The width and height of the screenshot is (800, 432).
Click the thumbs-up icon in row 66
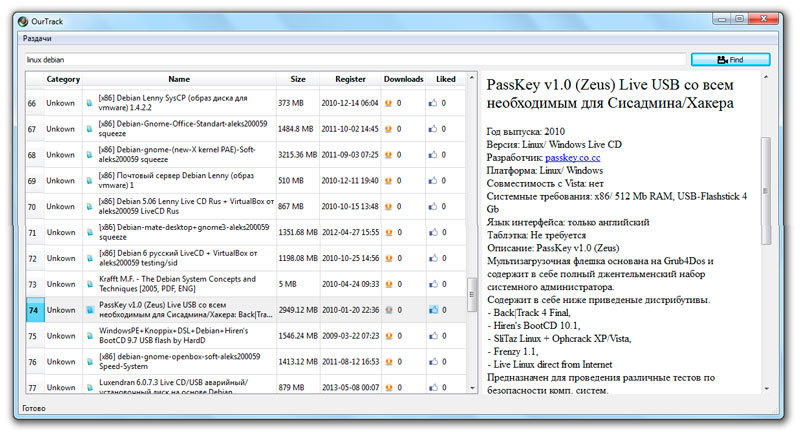pos(433,103)
